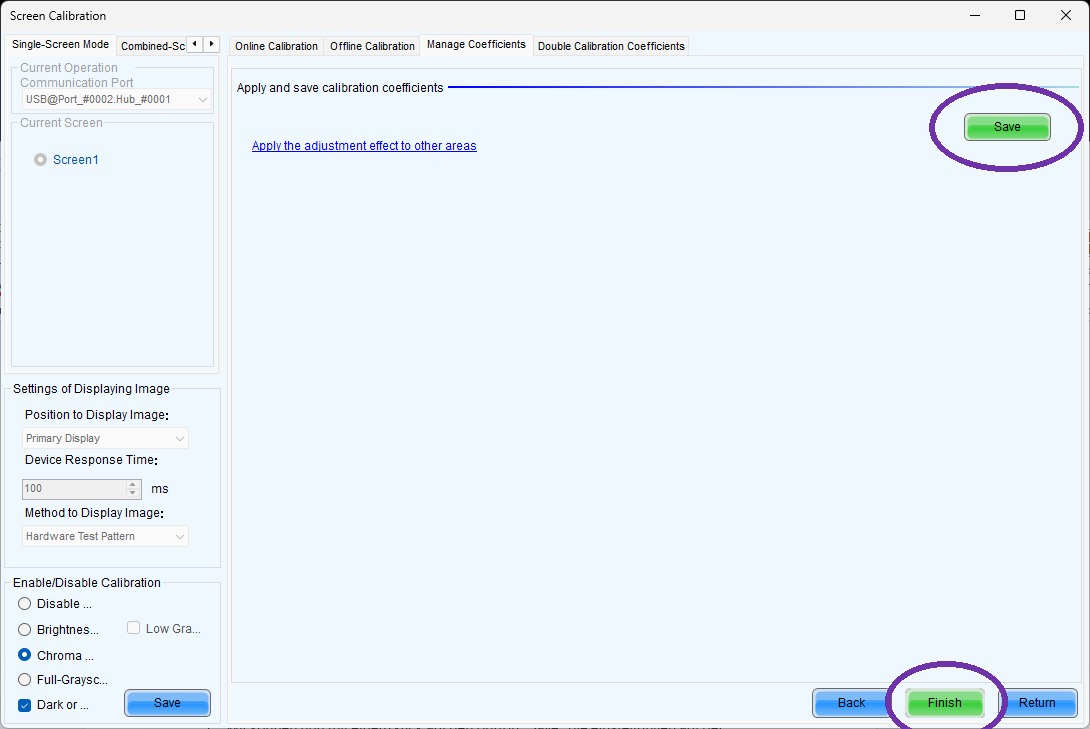This screenshot has width=1090, height=729.
Task: Close the Screen Calibration window
Action: tap(1066, 15)
